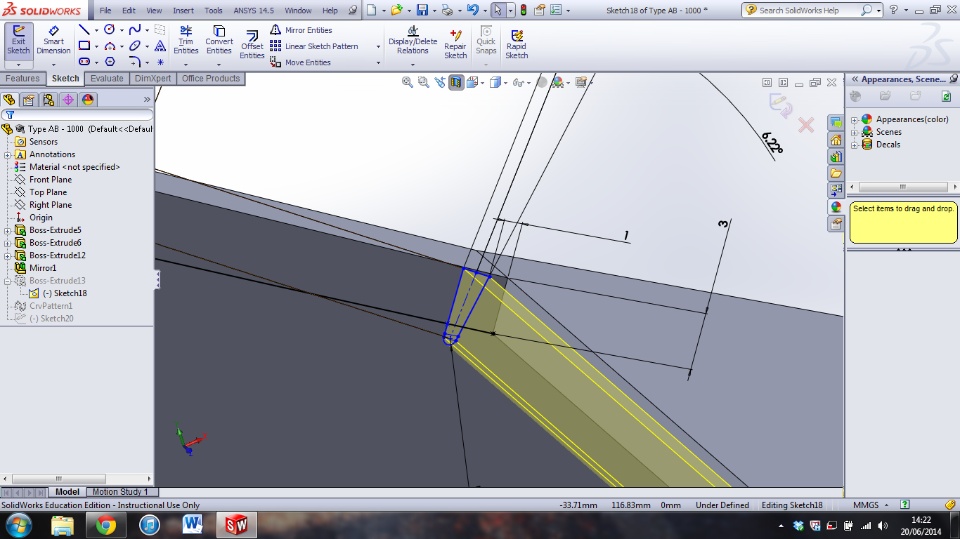Switch to the Evaluate tab
The image size is (960, 539).
click(x=107, y=78)
